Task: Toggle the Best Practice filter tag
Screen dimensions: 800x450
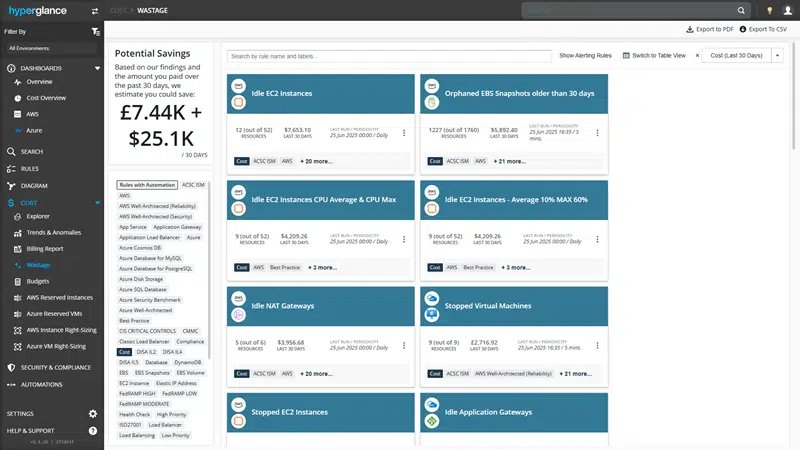Action: pyautogui.click(x=134, y=321)
